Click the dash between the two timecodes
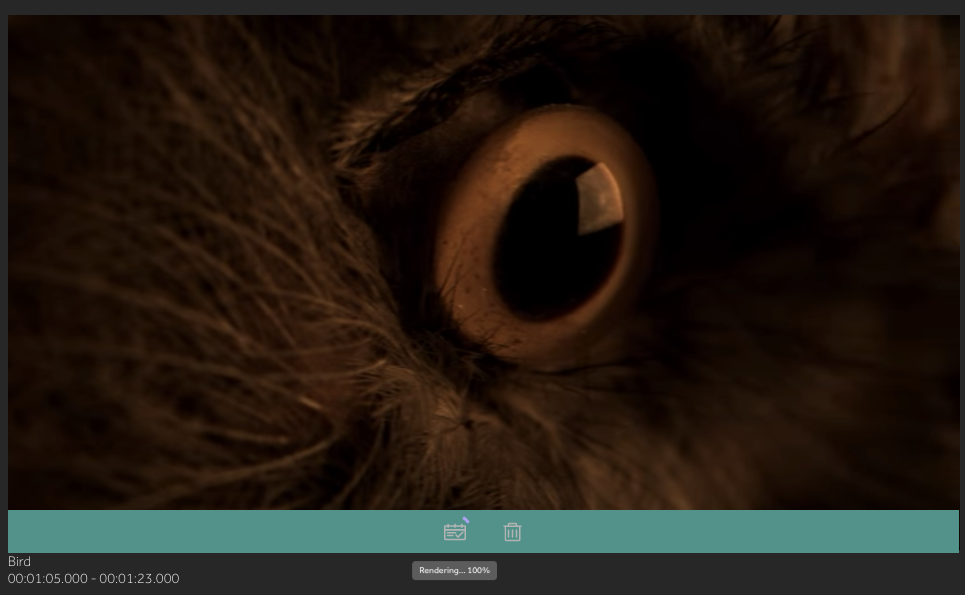Image resolution: width=965 pixels, height=595 pixels. click(x=94, y=579)
